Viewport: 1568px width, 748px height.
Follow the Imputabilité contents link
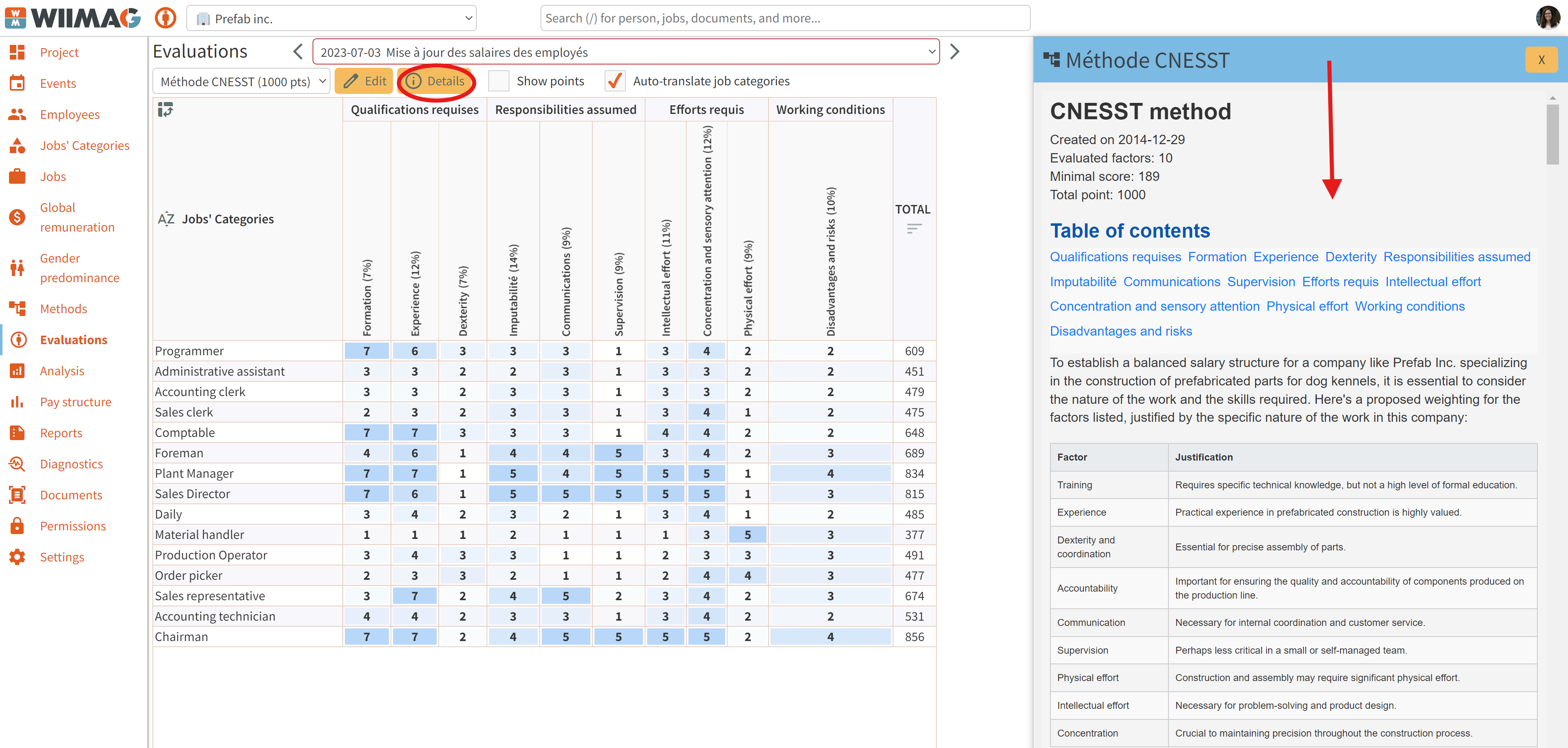[x=1082, y=282]
